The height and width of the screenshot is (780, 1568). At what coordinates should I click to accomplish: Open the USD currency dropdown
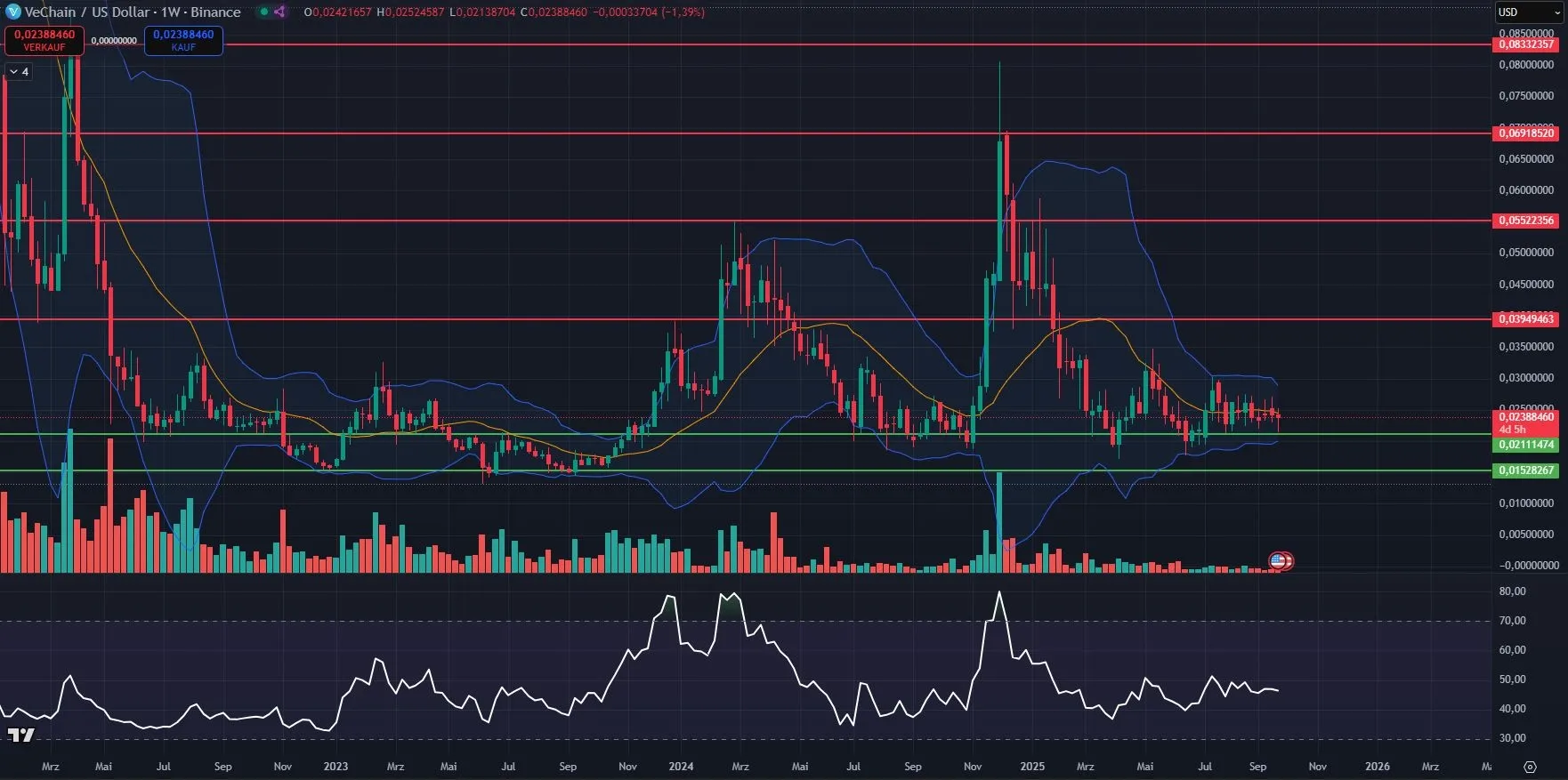pyautogui.click(x=1528, y=12)
